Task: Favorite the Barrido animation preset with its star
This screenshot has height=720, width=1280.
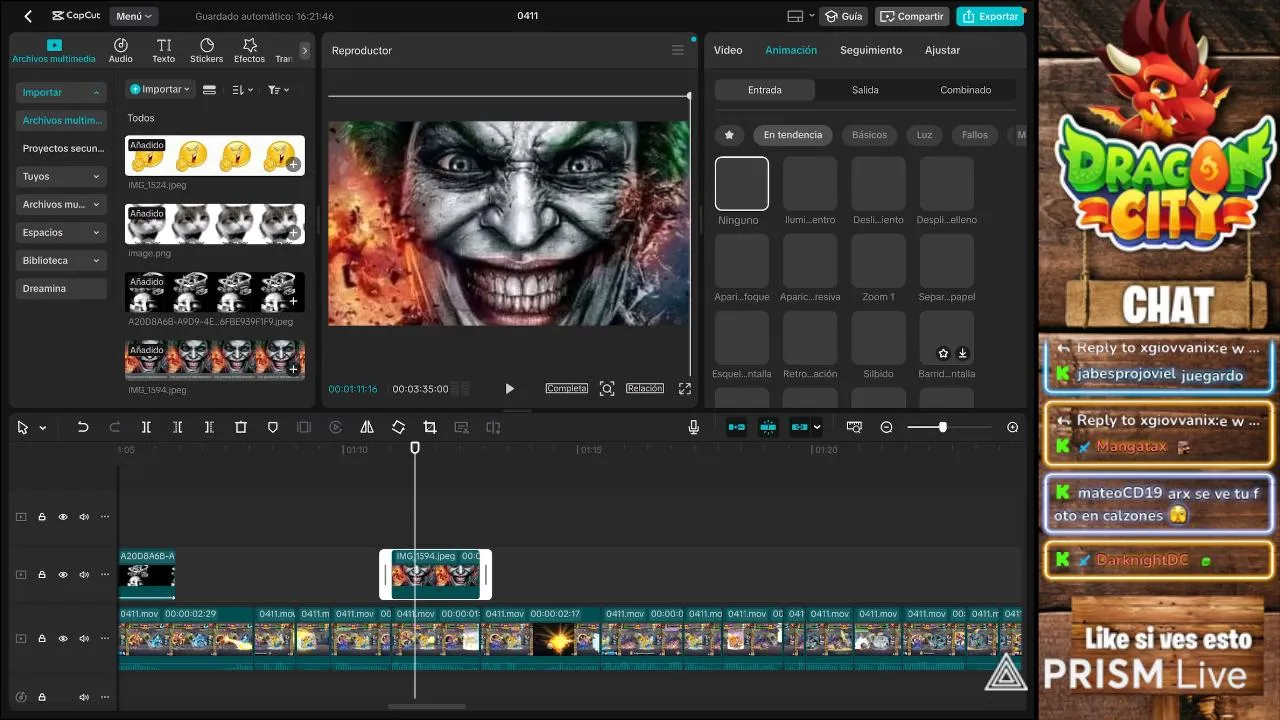Action: tap(943, 353)
